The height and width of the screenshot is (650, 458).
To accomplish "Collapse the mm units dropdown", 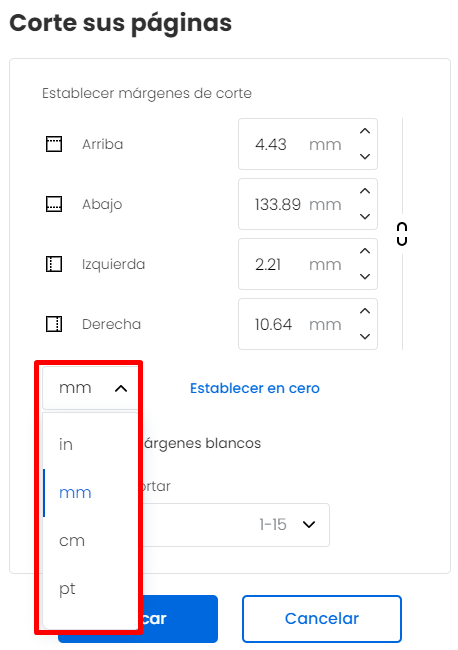I will point(90,388).
